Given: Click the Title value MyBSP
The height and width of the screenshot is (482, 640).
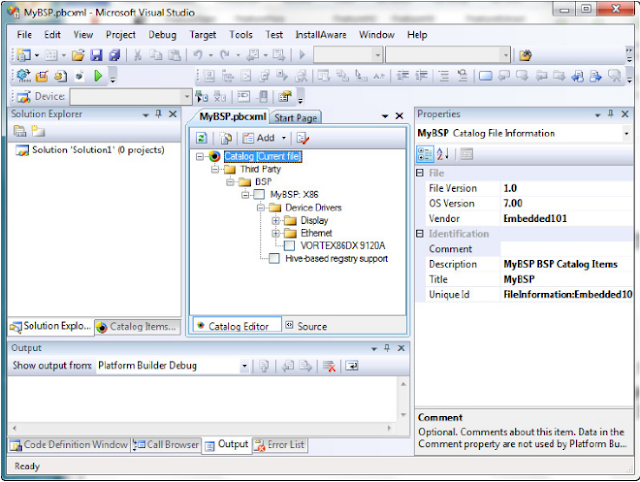Looking at the screenshot, I should click(519, 280).
